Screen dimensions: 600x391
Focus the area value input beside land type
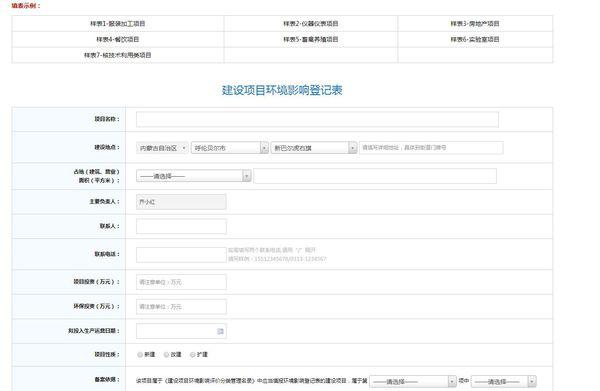[375, 176]
